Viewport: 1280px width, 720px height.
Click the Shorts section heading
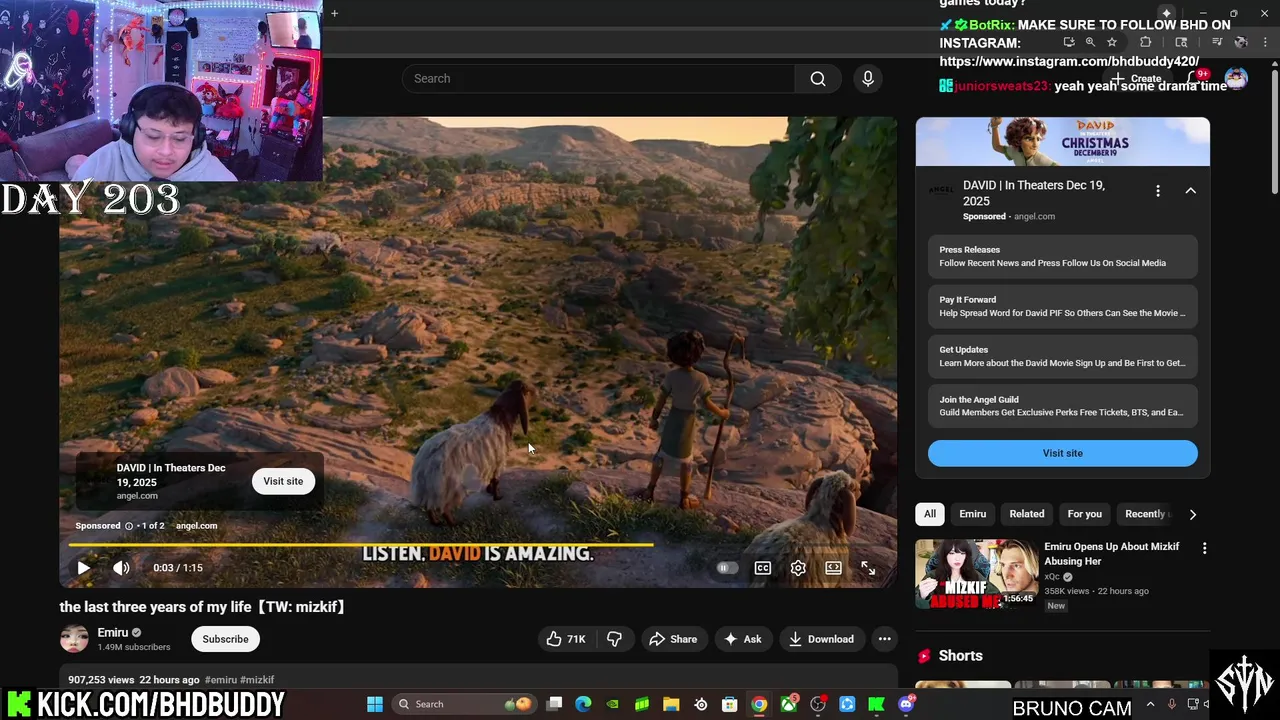(960, 656)
